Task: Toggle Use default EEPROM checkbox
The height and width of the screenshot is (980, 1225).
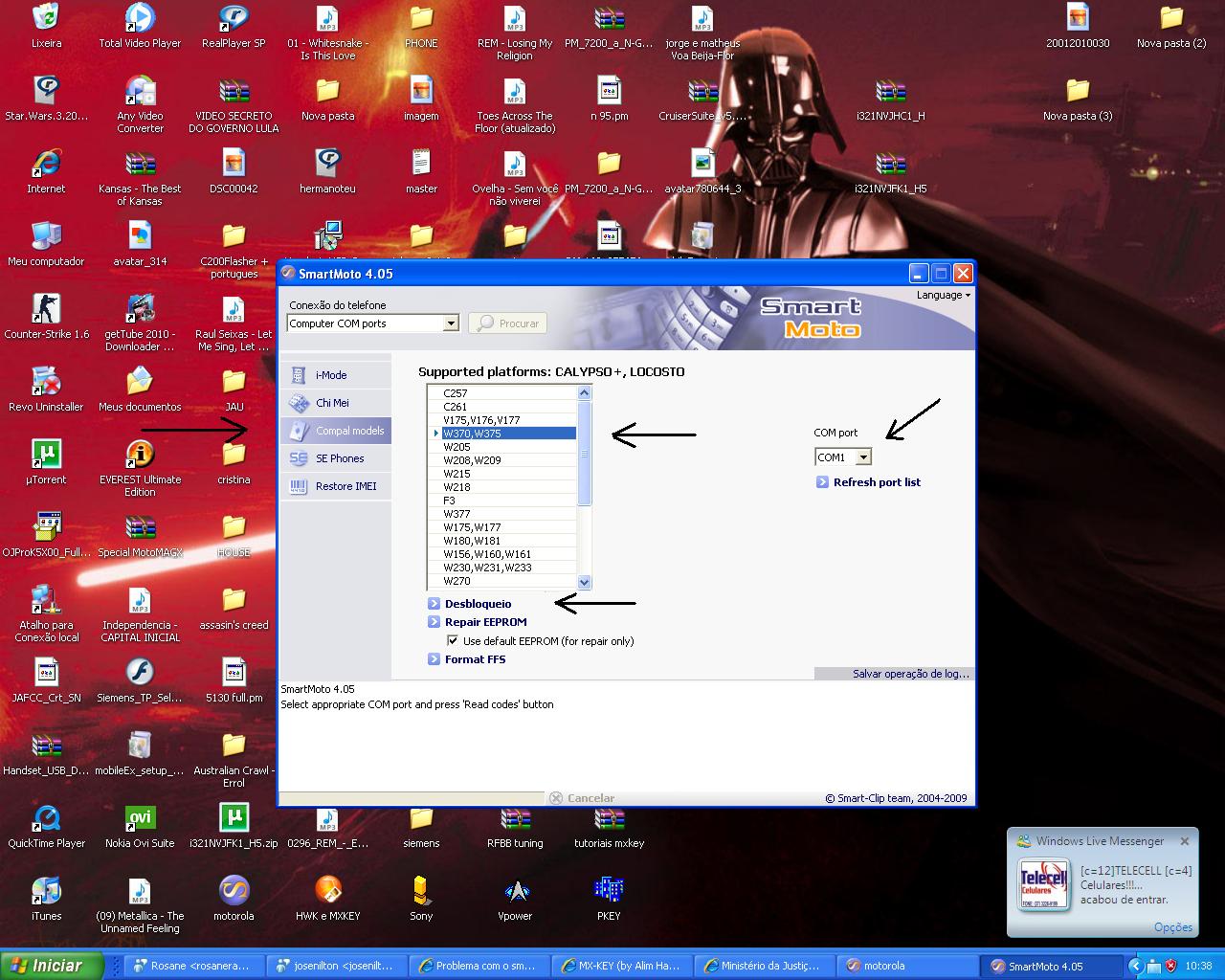Action: tap(454, 641)
